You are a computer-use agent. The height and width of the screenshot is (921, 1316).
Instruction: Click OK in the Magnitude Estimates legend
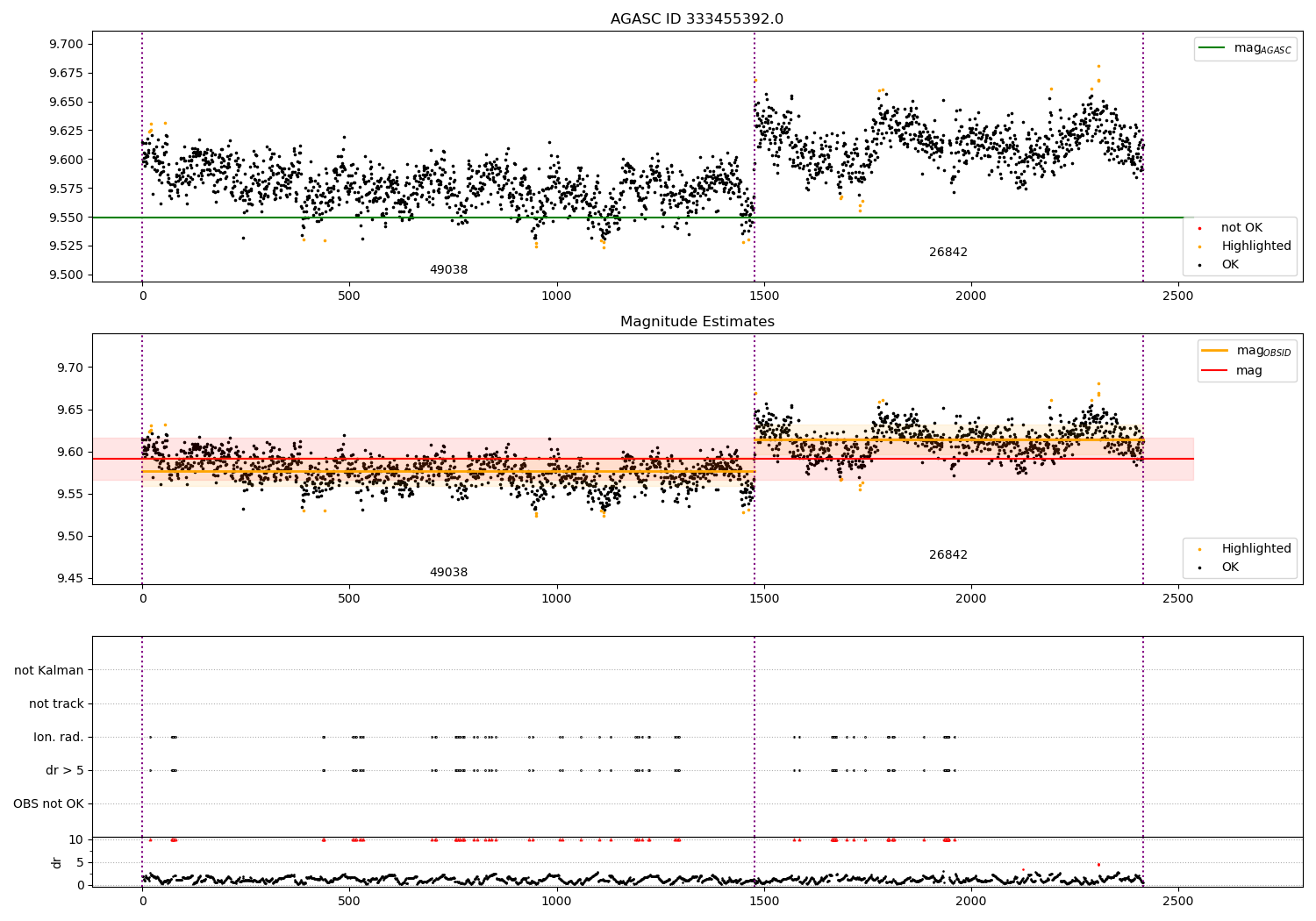[x=1229, y=568]
